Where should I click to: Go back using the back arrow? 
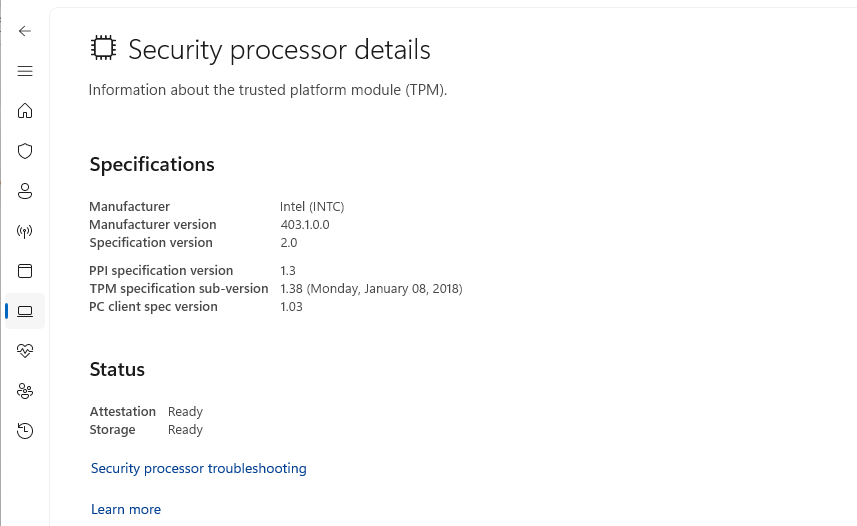(x=25, y=31)
